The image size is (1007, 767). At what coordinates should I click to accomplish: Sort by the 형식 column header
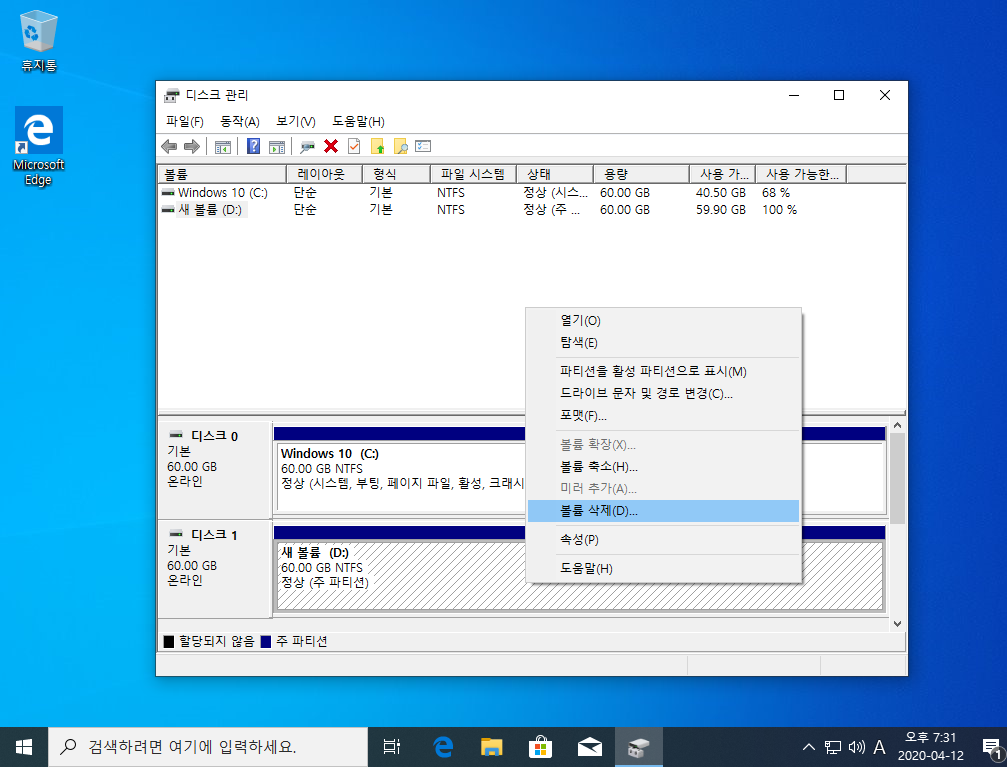[x=396, y=174]
